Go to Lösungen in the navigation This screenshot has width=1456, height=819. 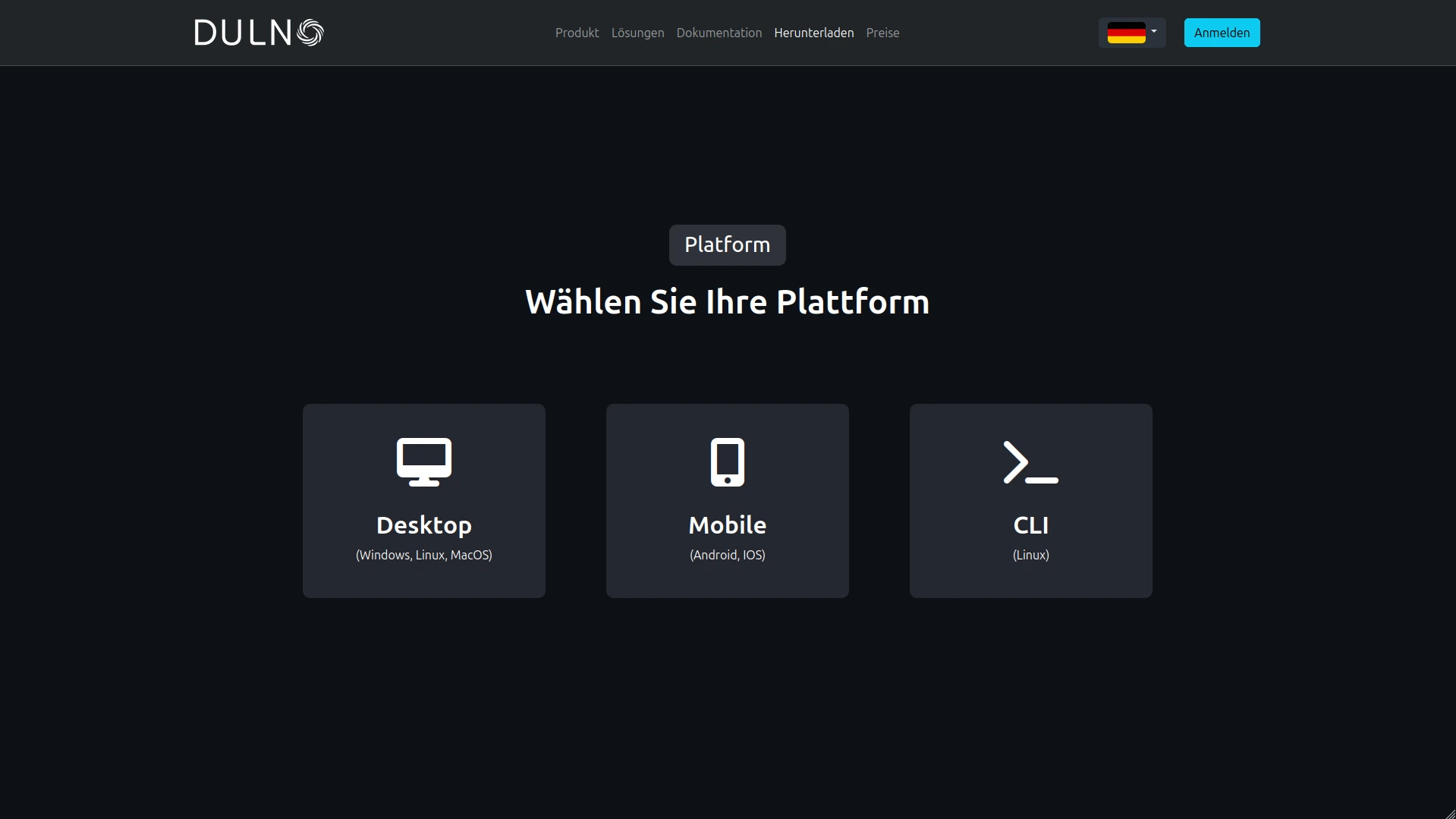637,33
